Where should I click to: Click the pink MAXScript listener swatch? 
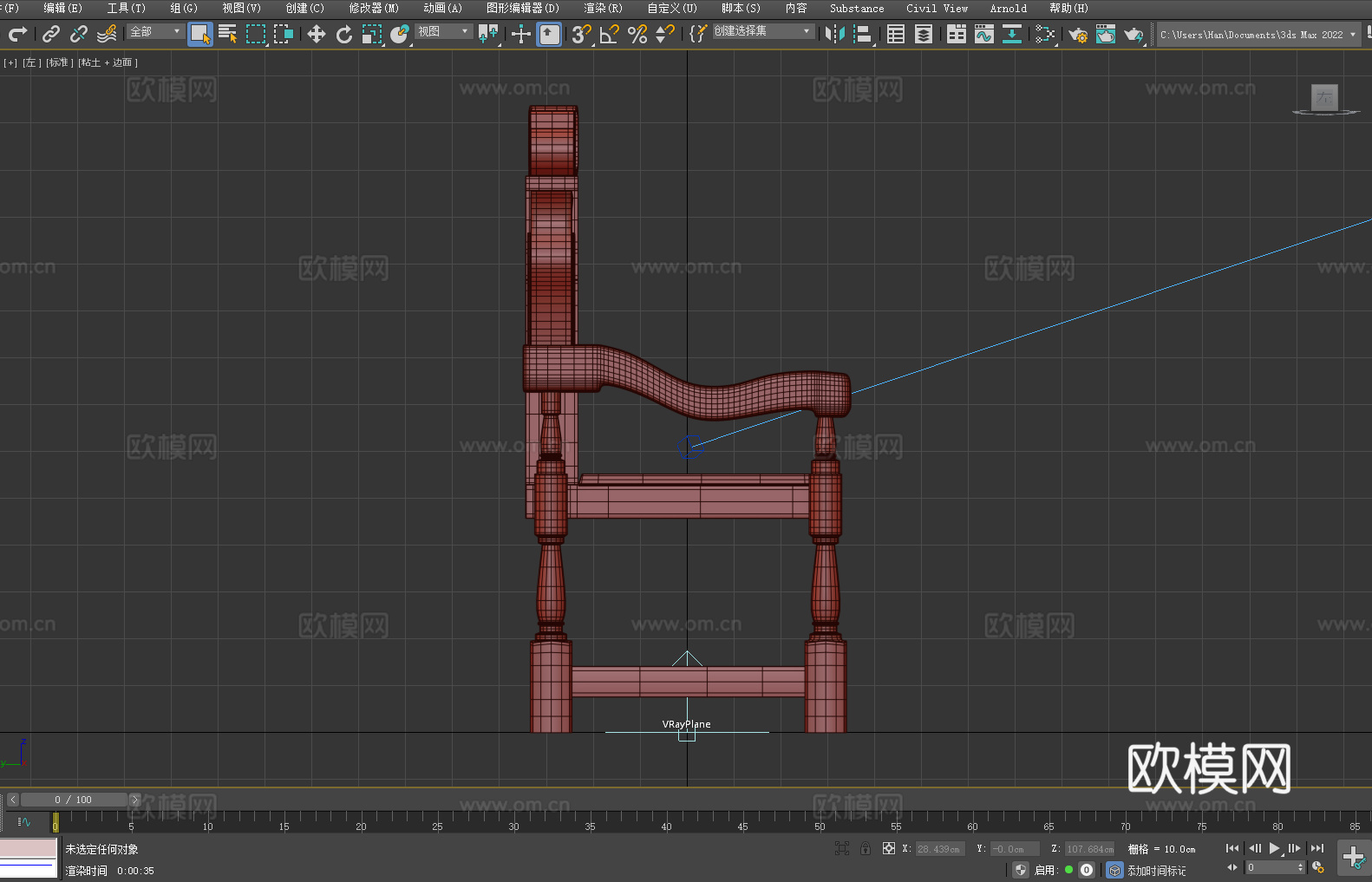(x=29, y=848)
